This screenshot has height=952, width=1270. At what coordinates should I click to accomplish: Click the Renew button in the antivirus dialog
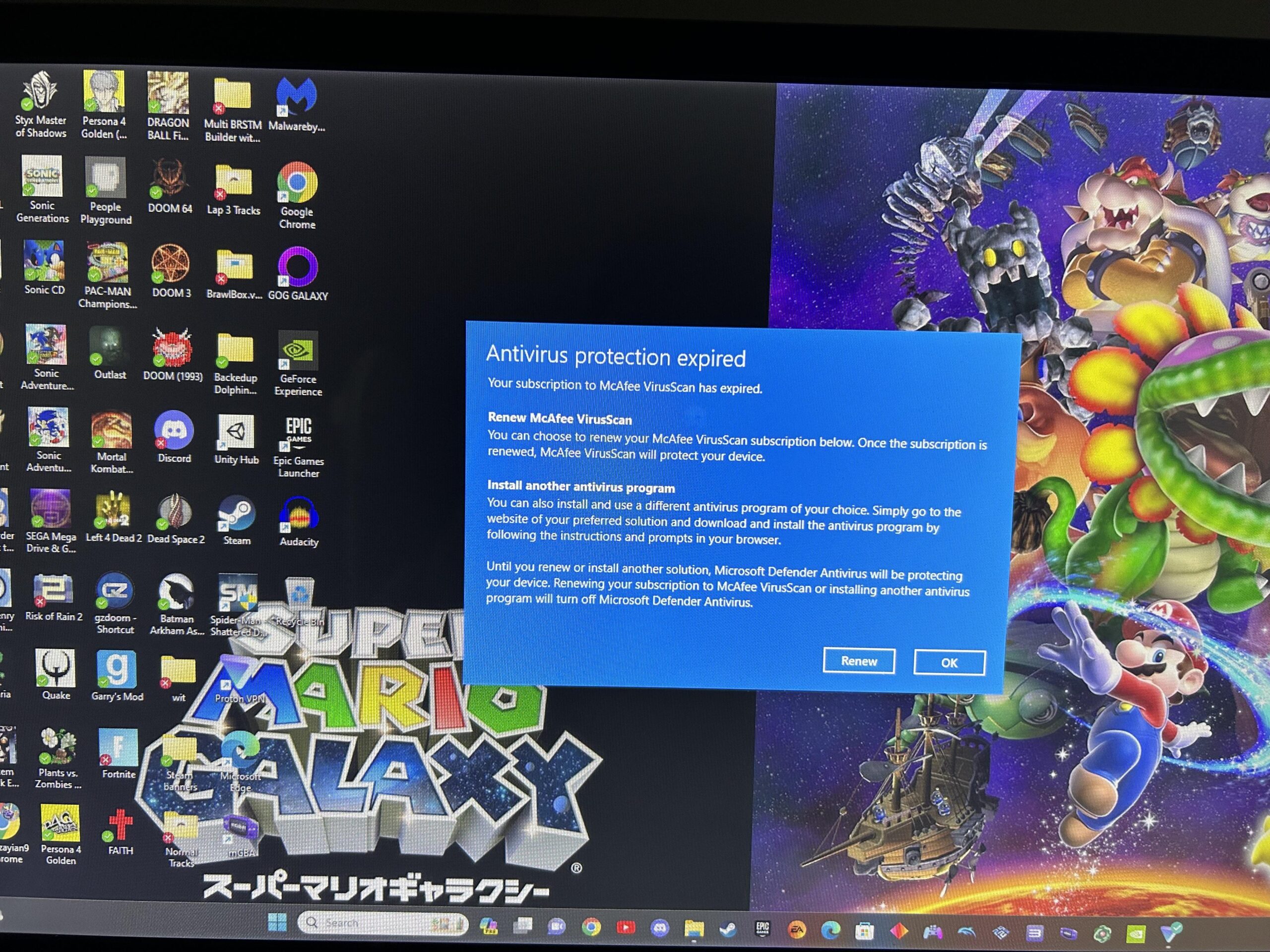click(858, 660)
